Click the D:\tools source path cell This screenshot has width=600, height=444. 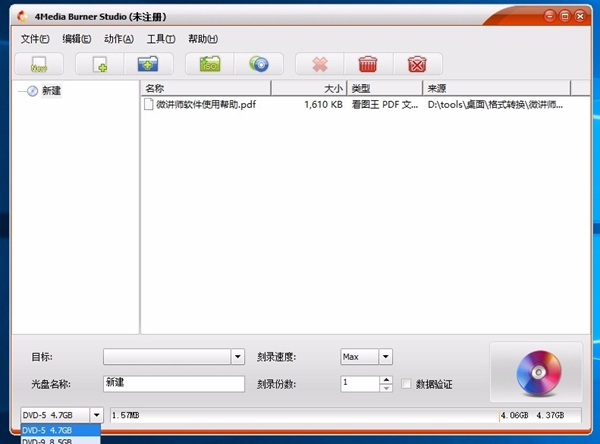coord(495,104)
